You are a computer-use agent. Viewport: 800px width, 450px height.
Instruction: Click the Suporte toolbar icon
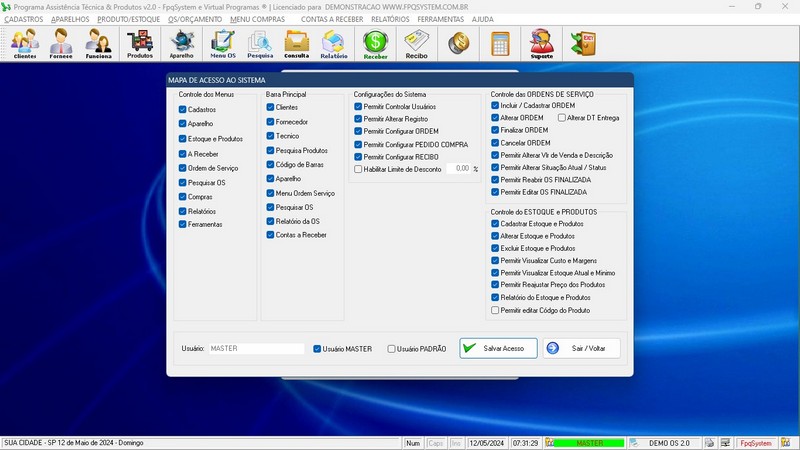(541, 44)
